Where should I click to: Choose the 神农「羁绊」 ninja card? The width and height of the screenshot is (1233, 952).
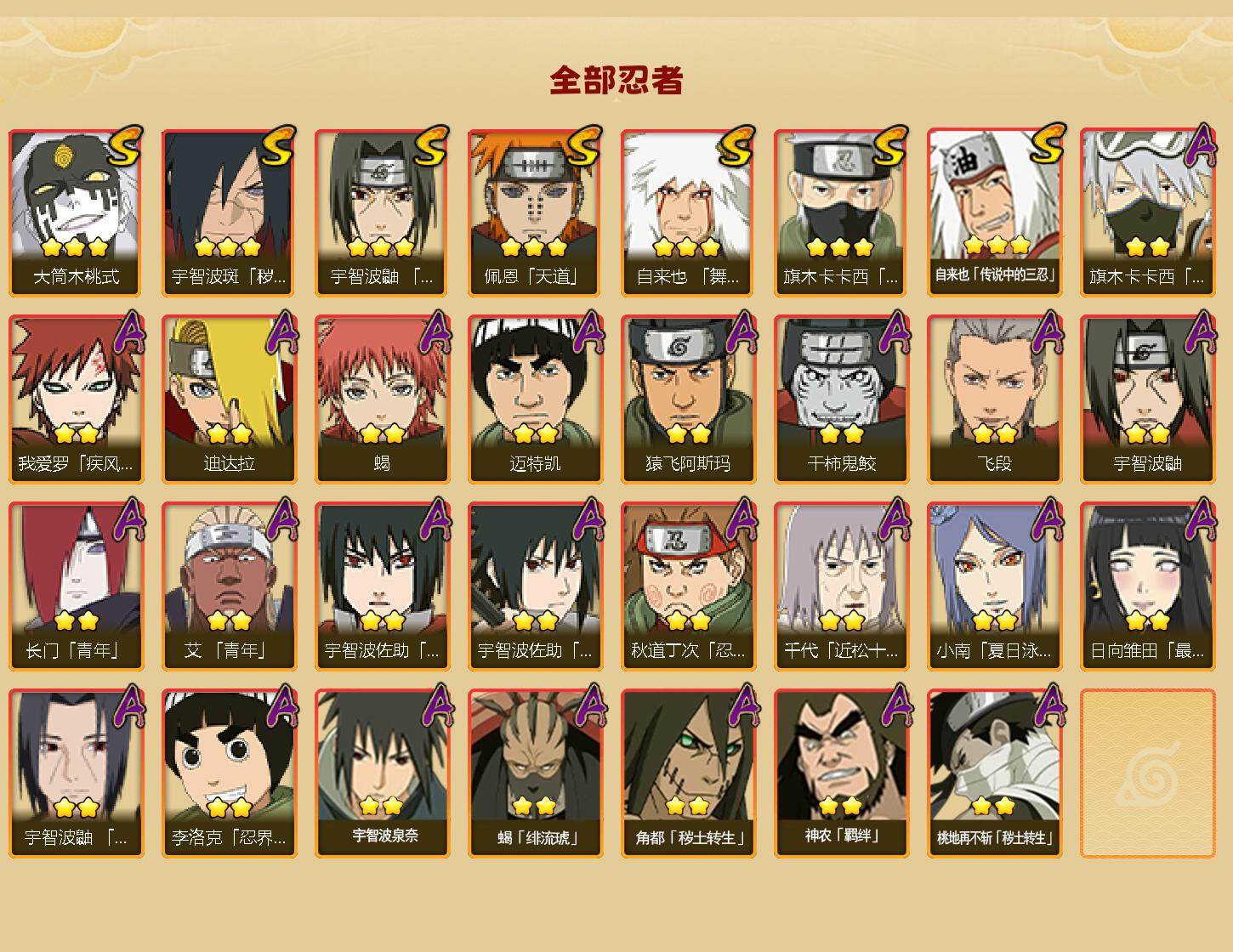(841, 773)
